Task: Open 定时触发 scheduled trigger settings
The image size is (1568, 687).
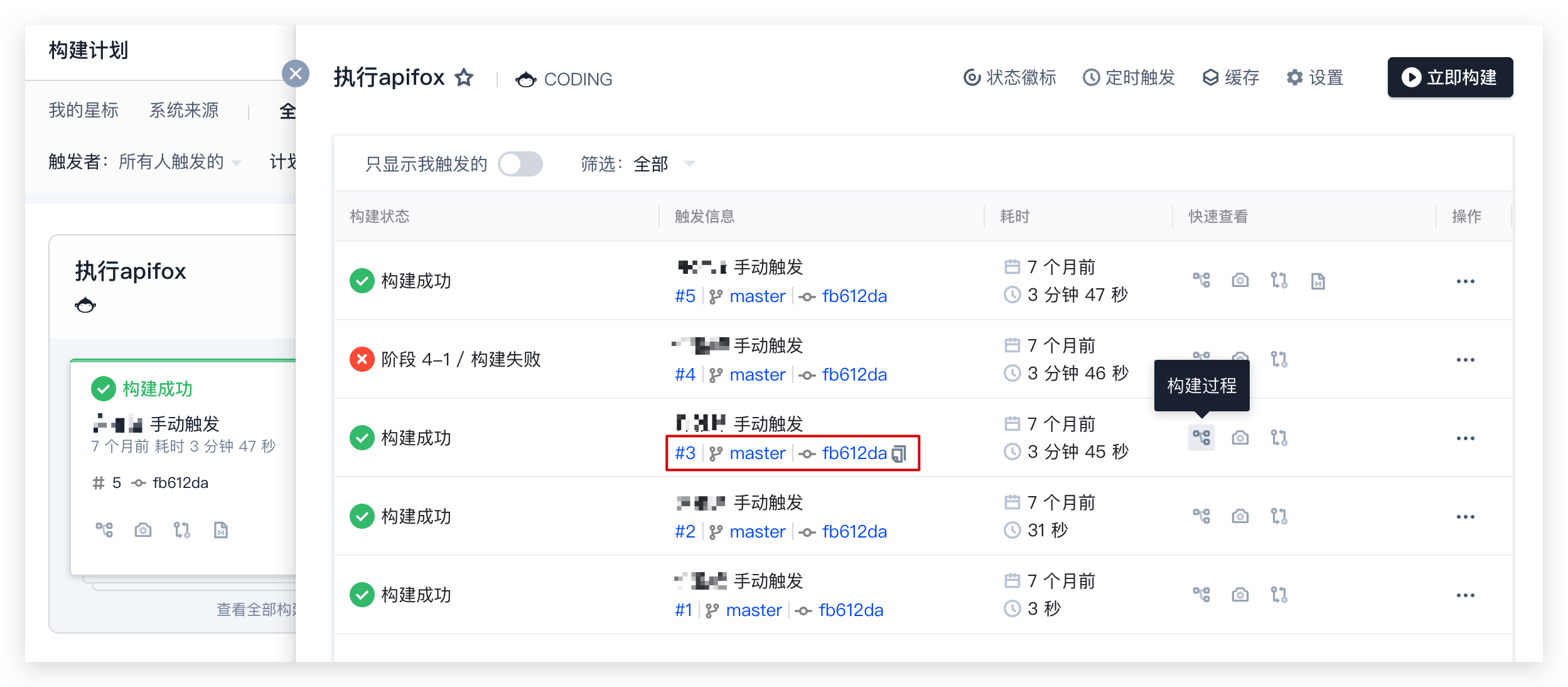Action: pyautogui.click(x=1129, y=78)
